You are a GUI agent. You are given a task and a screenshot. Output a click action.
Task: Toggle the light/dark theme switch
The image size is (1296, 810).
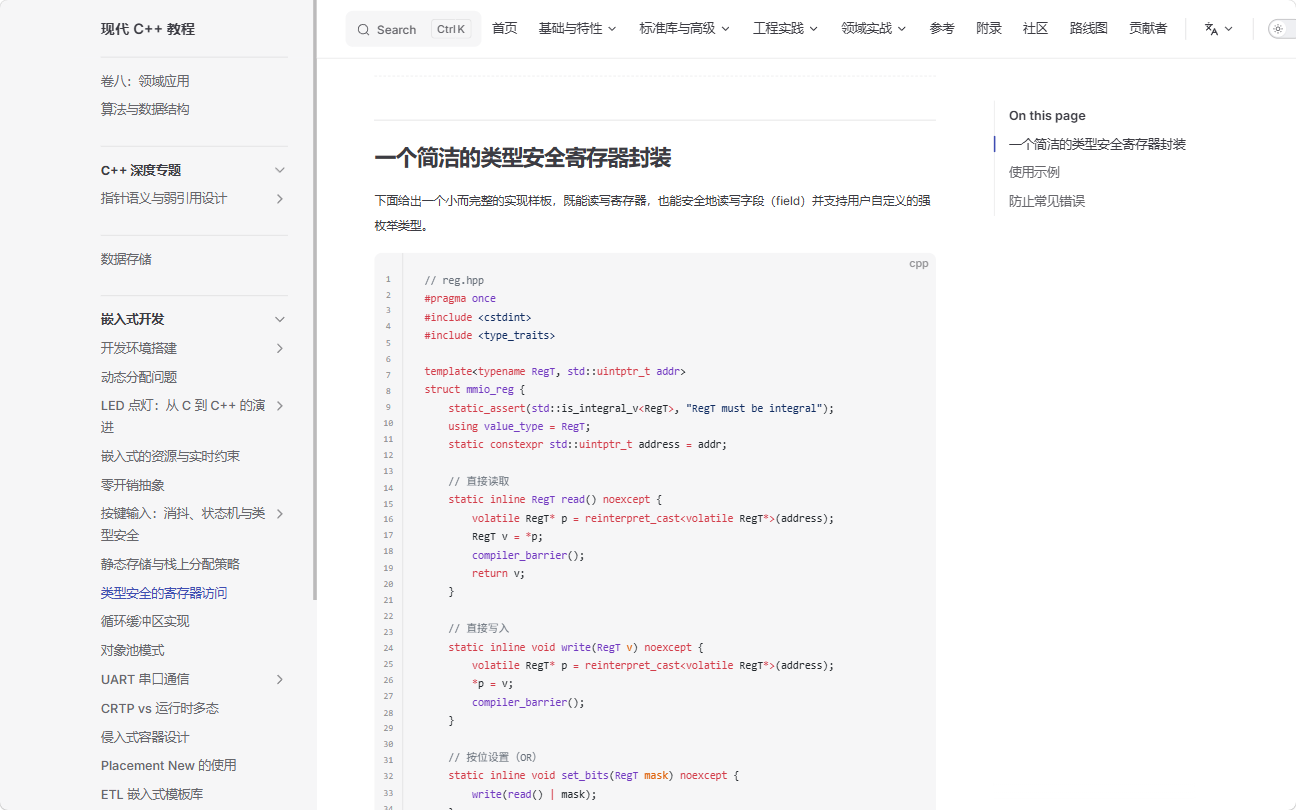pos(1282,29)
